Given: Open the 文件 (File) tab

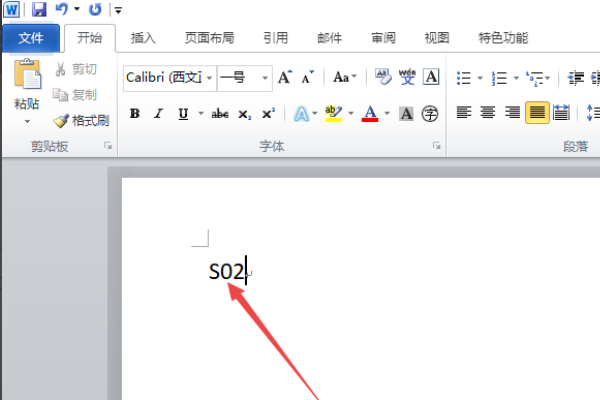Looking at the screenshot, I should (31, 38).
